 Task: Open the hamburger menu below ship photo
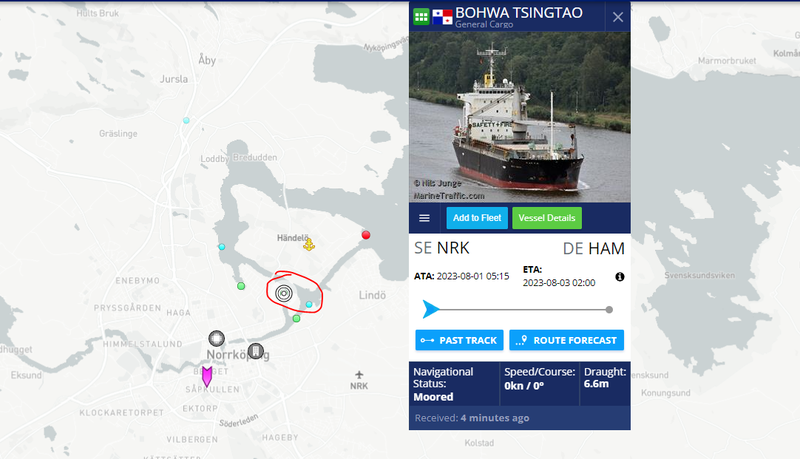pyautogui.click(x=424, y=218)
